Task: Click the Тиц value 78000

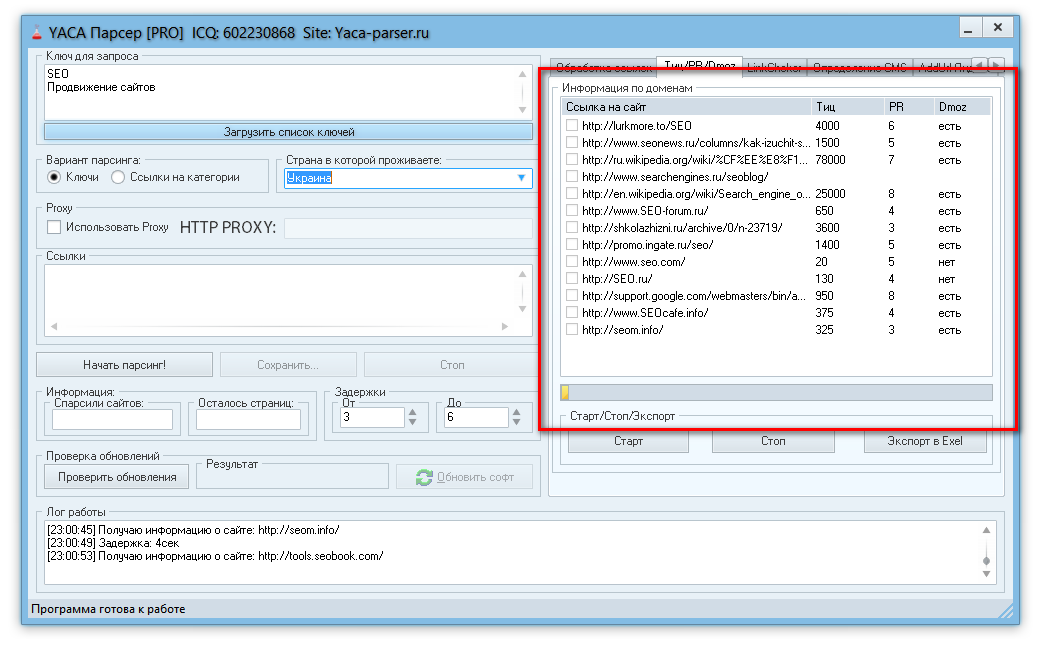Action: 830,160
